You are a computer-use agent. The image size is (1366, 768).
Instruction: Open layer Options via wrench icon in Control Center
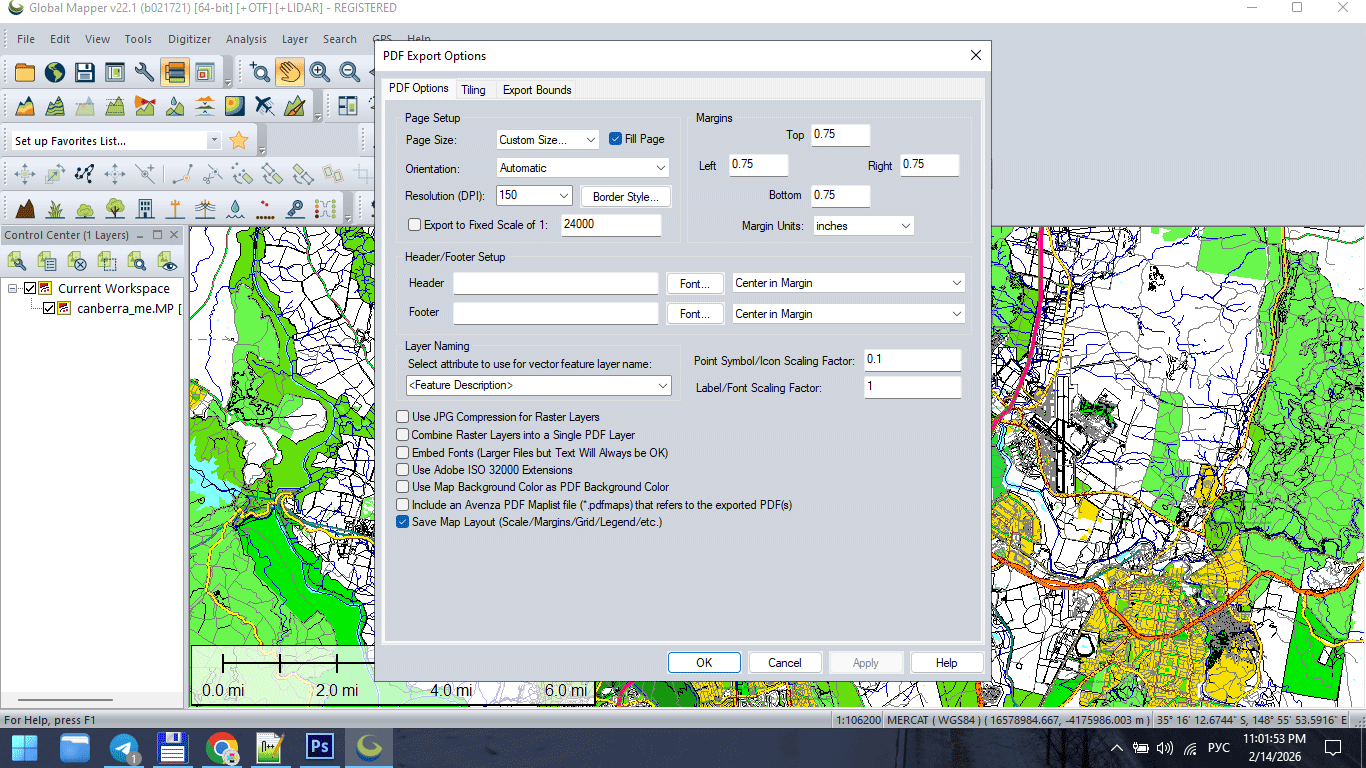tap(16, 261)
